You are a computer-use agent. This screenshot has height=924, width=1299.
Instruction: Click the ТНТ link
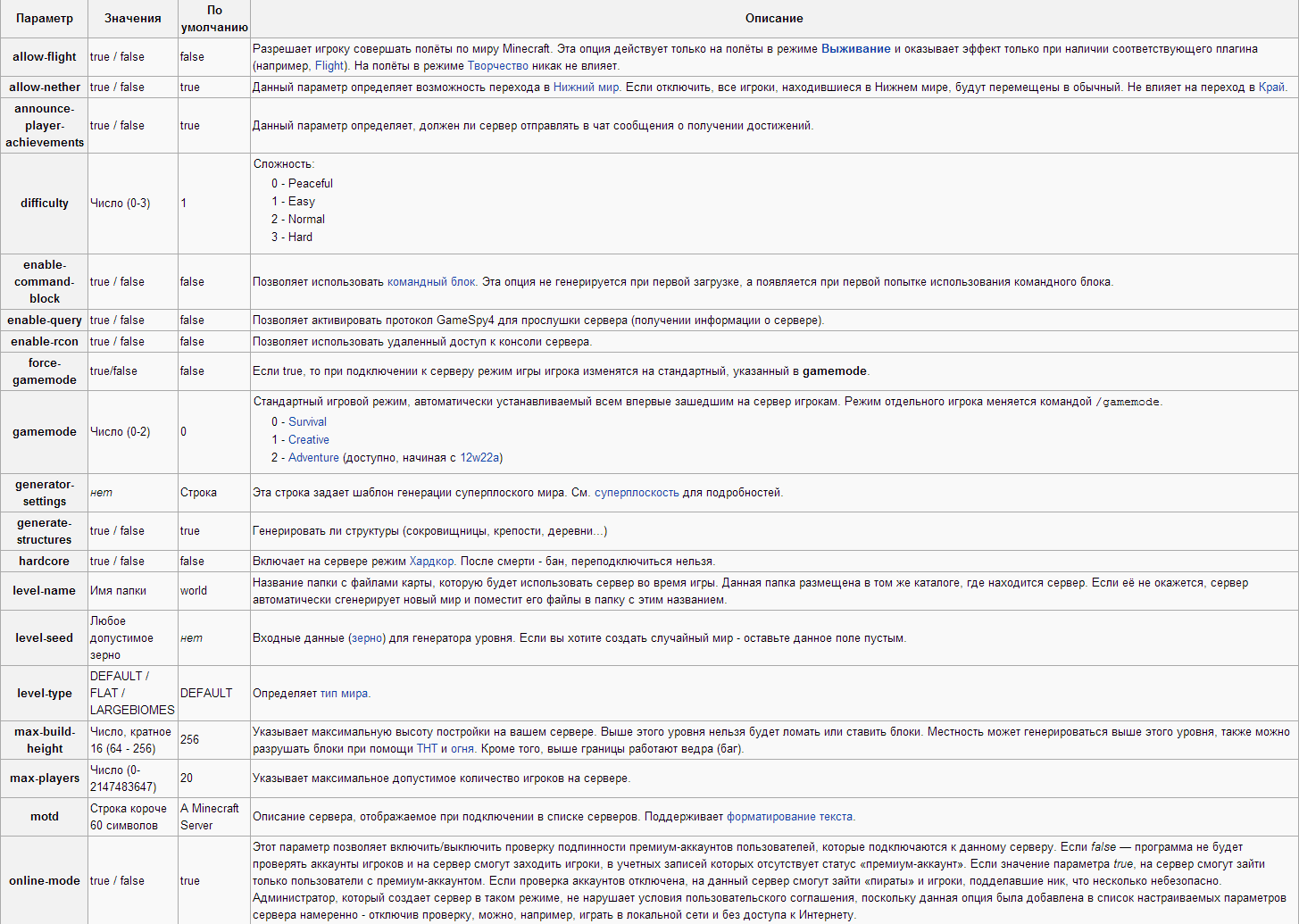click(x=427, y=749)
